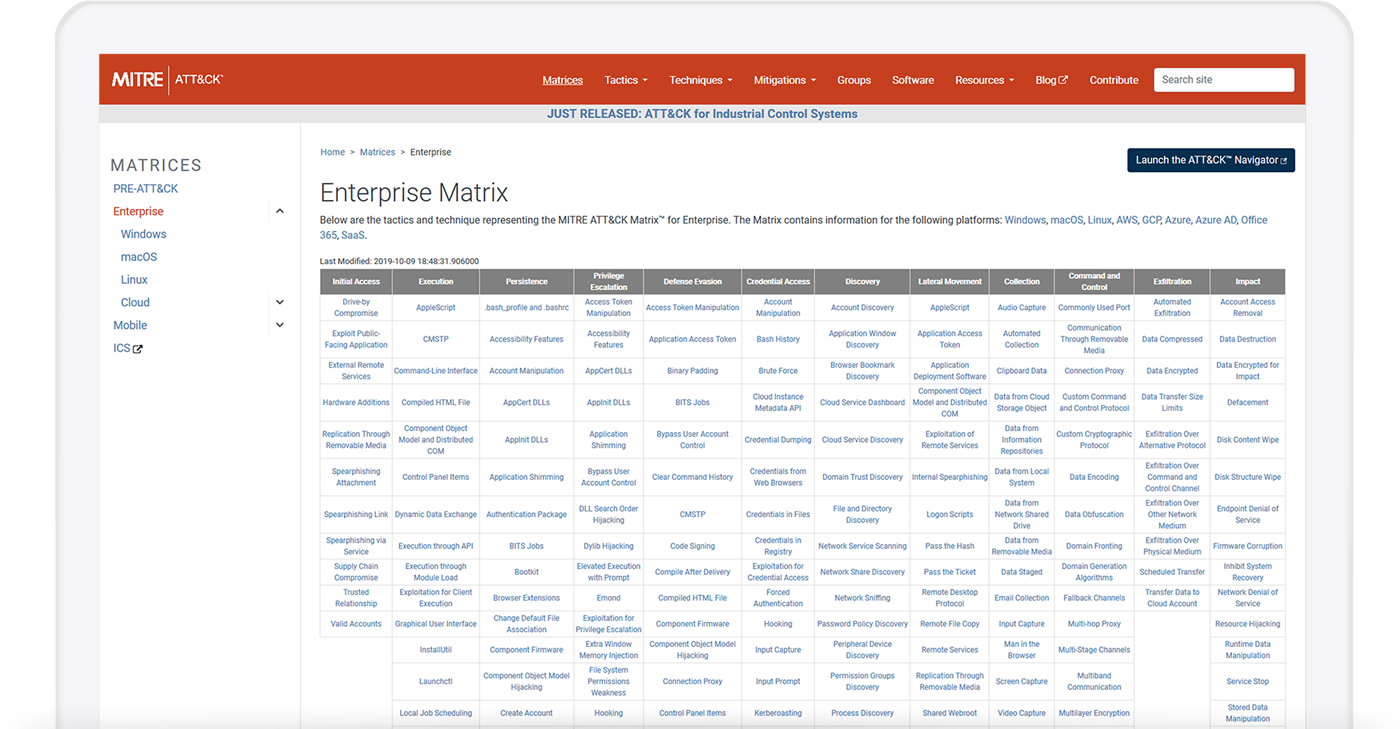Open the Domain Fronting technique
The height and width of the screenshot is (729, 1400).
tap(1094, 546)
